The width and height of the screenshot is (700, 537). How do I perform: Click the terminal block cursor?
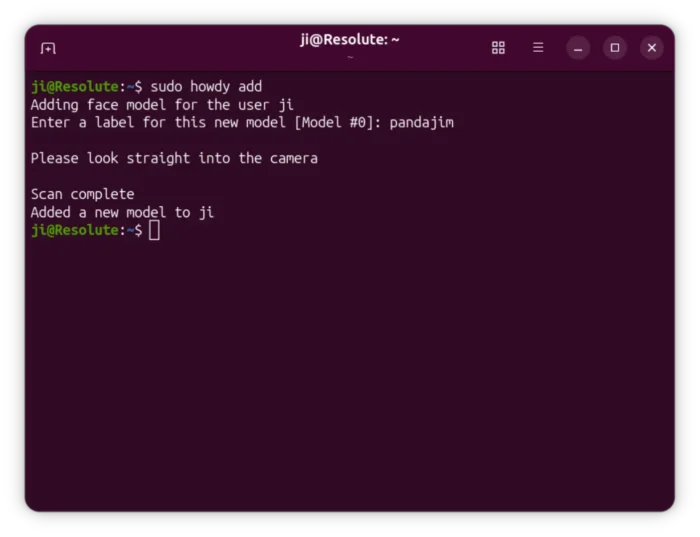click(155, 231)
